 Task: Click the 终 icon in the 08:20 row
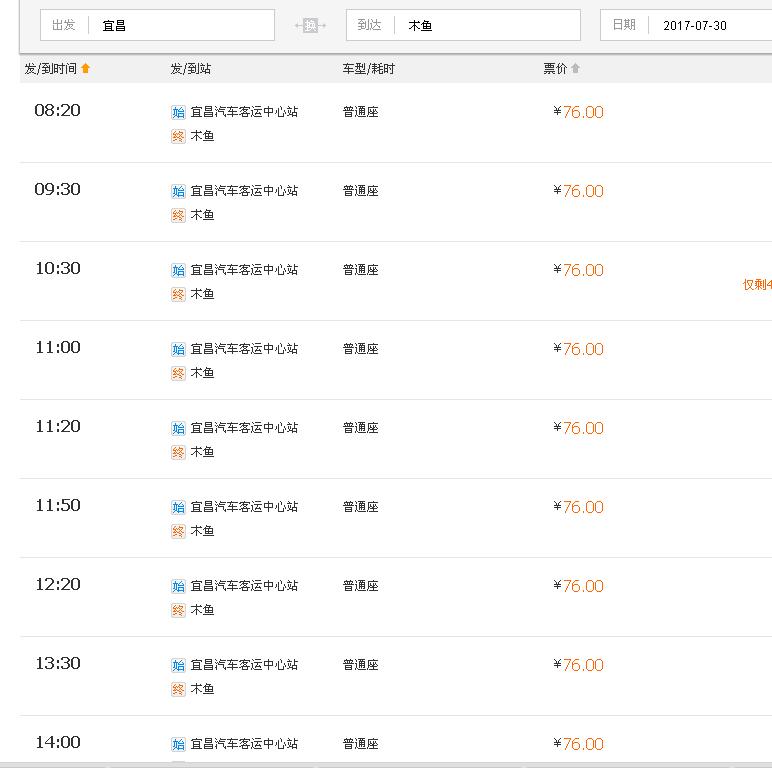point(178,136)
